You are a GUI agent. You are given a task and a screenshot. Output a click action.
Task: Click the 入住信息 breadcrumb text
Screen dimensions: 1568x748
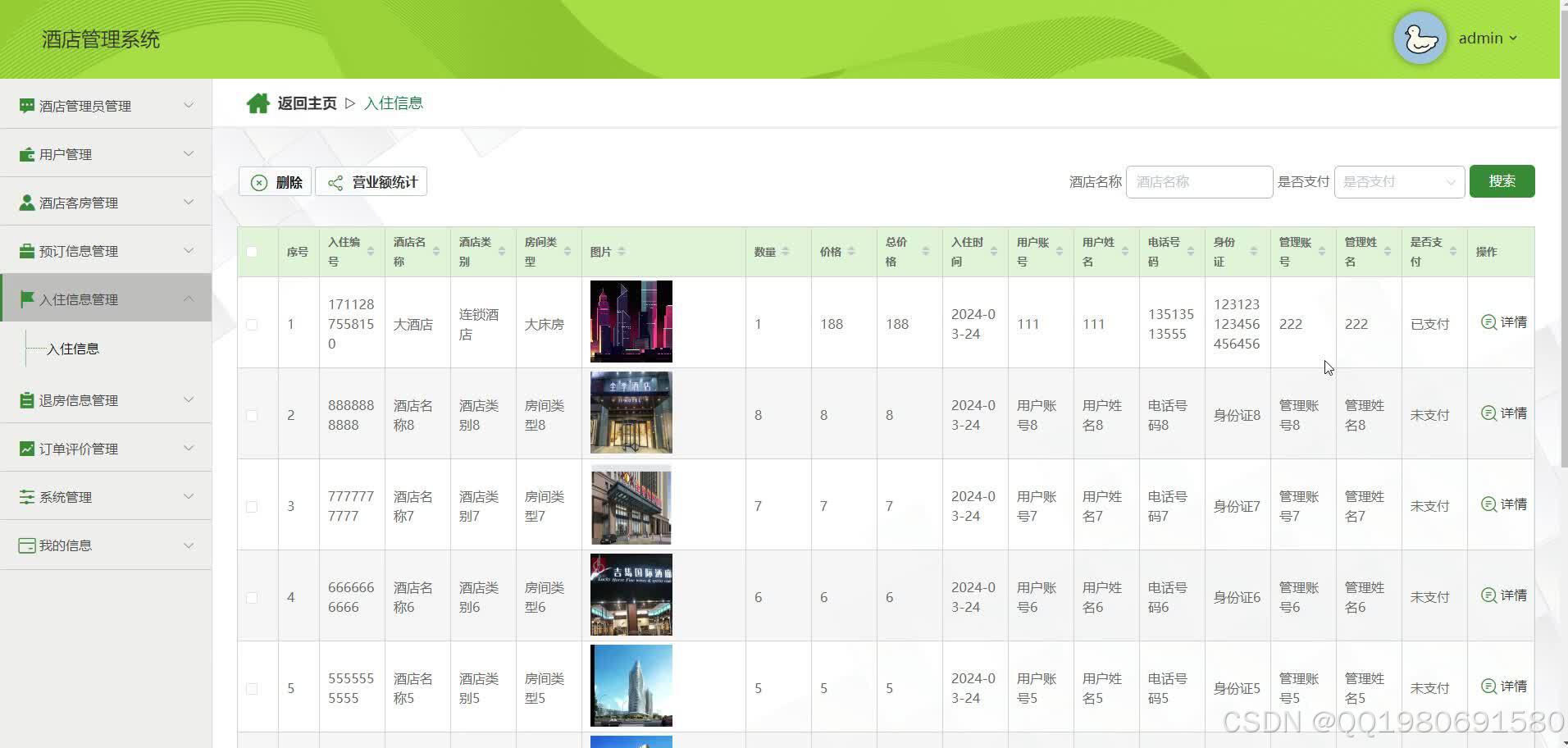[x=394, y=103]
